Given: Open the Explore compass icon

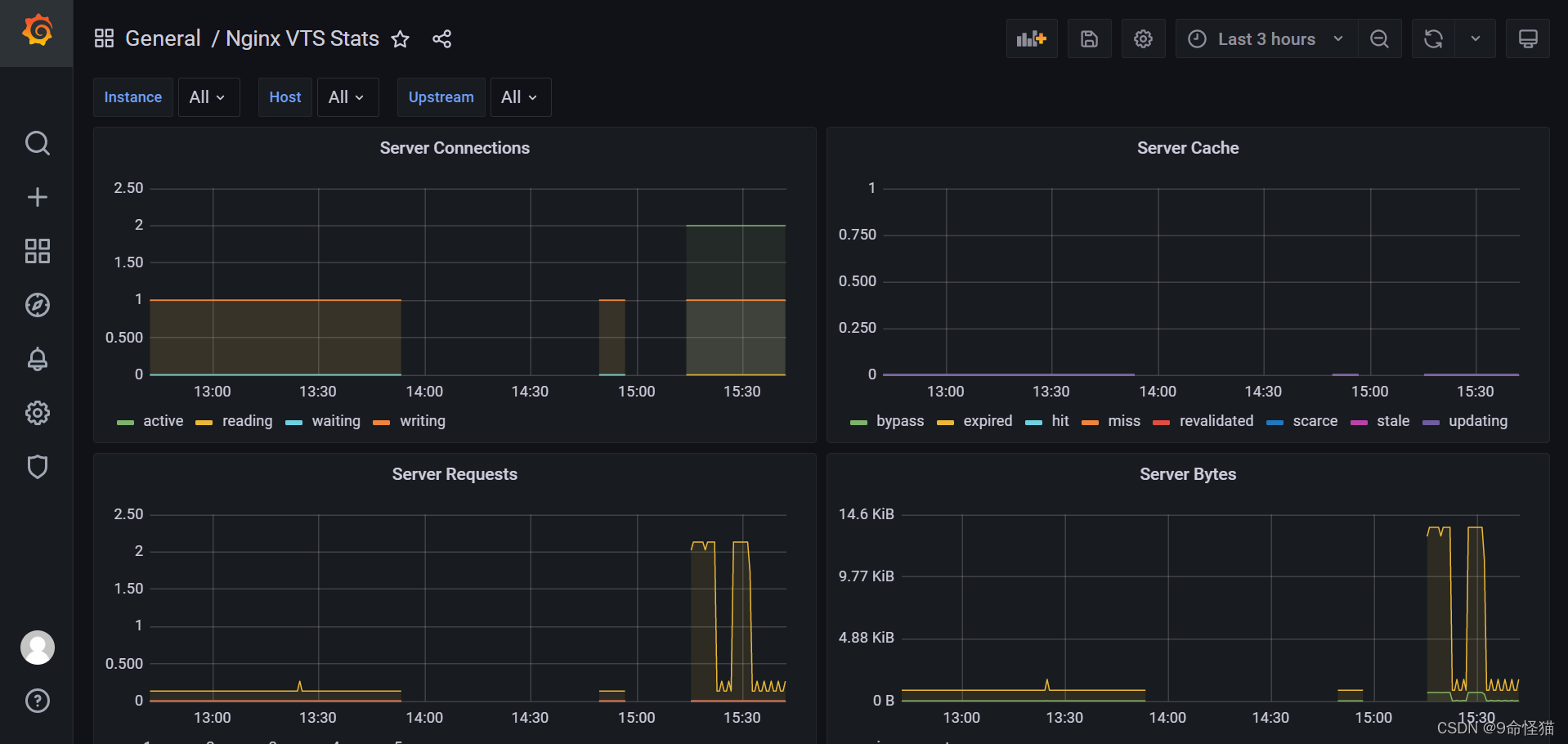Looking at the screenshot, I should (37, 305).
